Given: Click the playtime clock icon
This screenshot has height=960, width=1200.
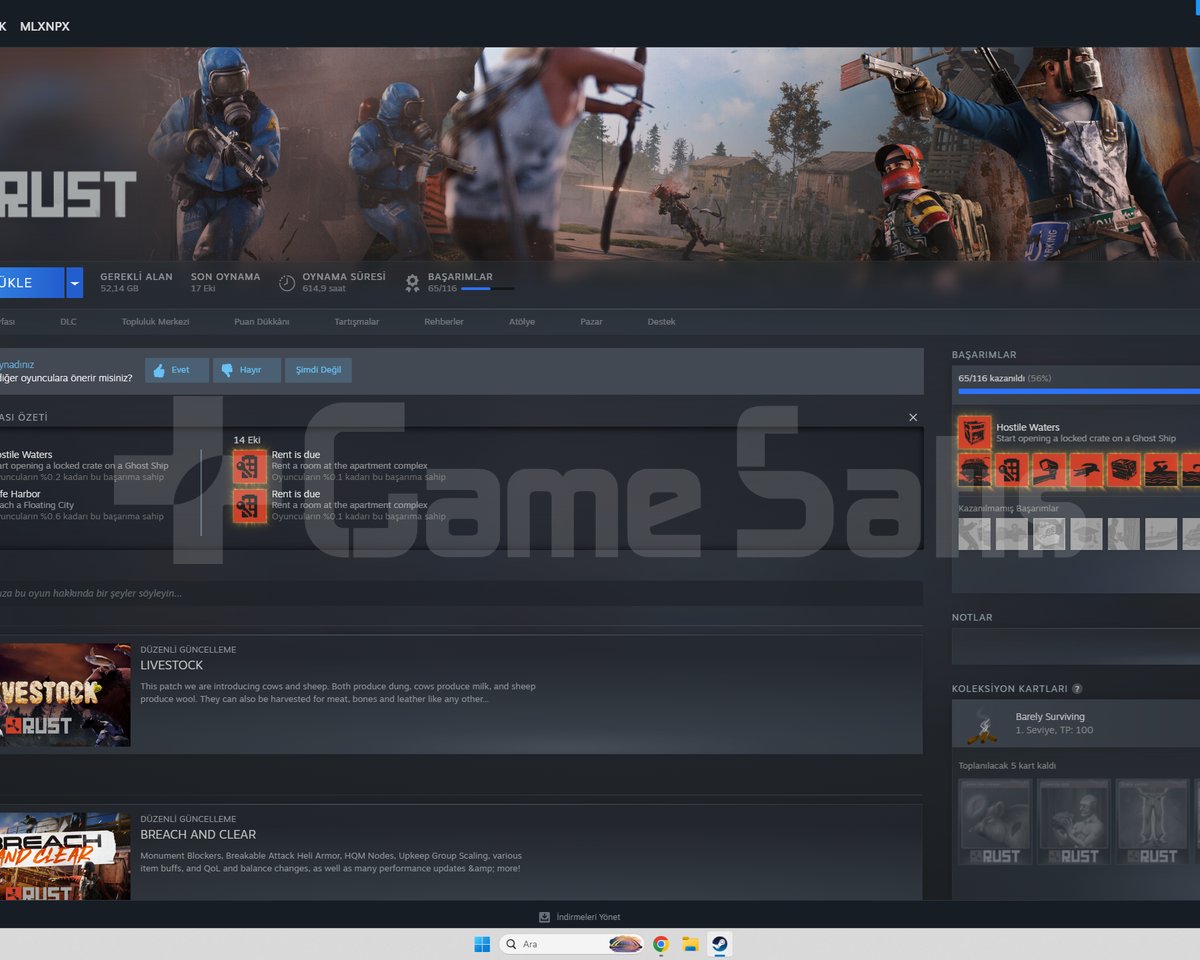Looking at the screenshot, I should pos(287,283).
